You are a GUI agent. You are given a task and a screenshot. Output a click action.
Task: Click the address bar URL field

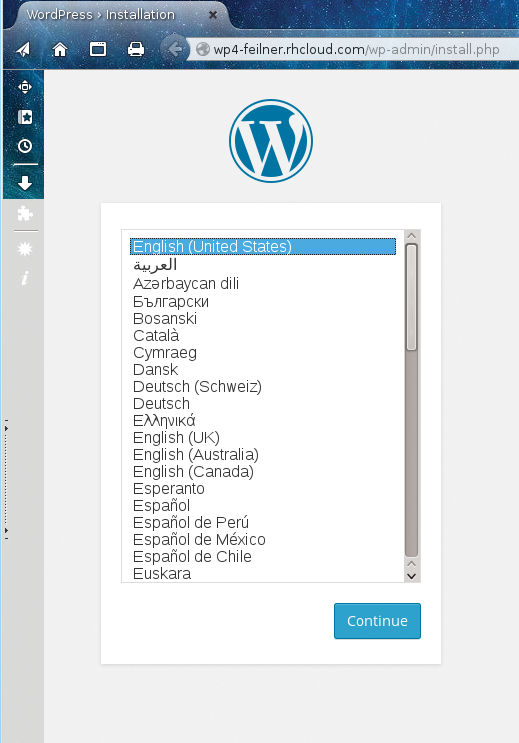[x=355, y=49]
